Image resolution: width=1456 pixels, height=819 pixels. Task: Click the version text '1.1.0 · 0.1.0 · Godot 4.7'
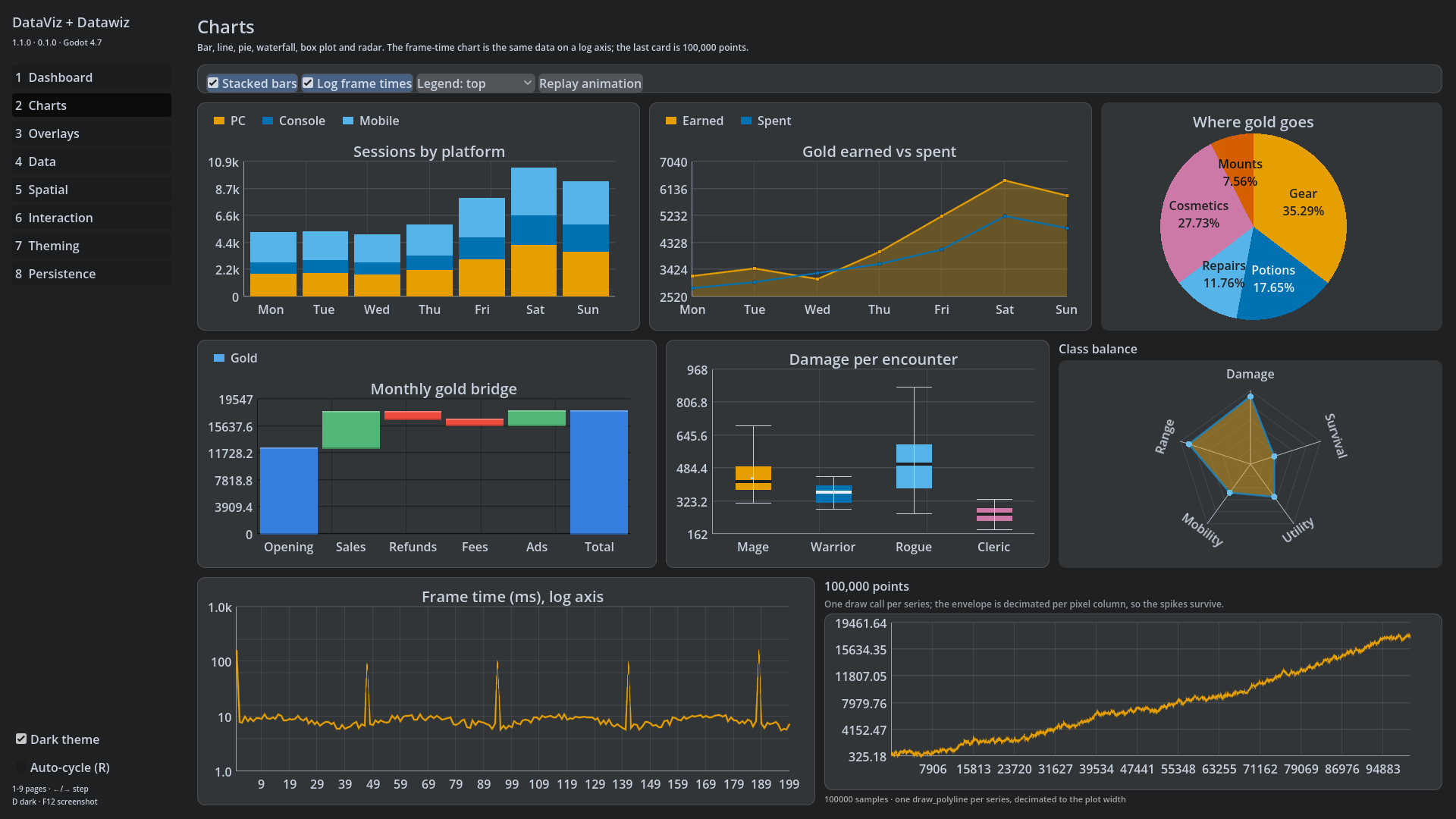point(57,42)
